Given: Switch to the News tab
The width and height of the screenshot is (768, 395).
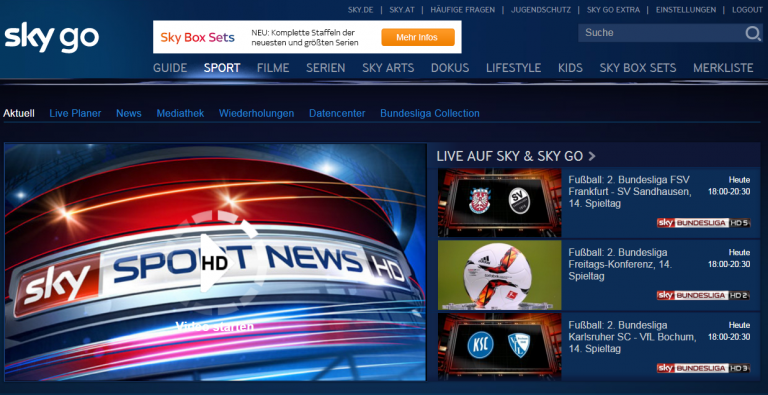Looking at the screenshot, I should point(129,114).
